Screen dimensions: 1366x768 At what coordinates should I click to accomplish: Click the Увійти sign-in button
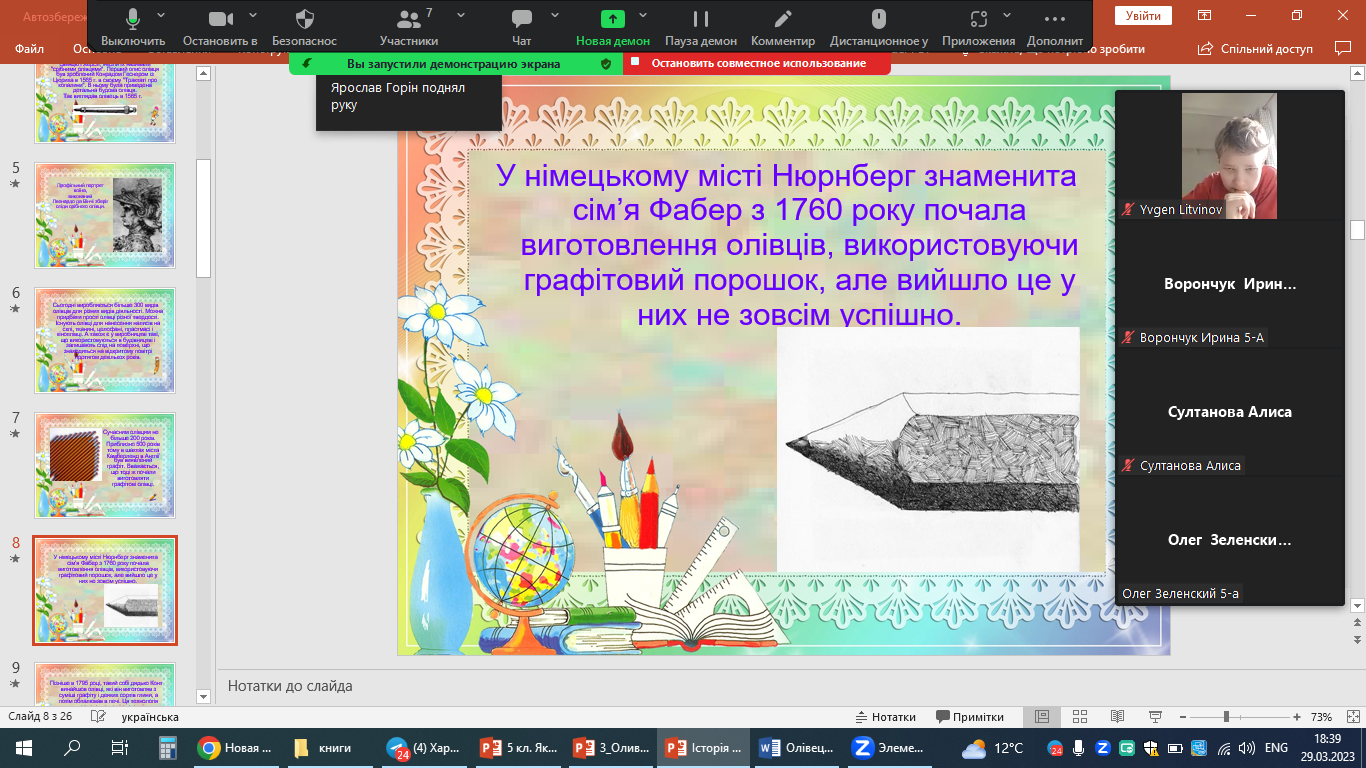coord(1143,16)
